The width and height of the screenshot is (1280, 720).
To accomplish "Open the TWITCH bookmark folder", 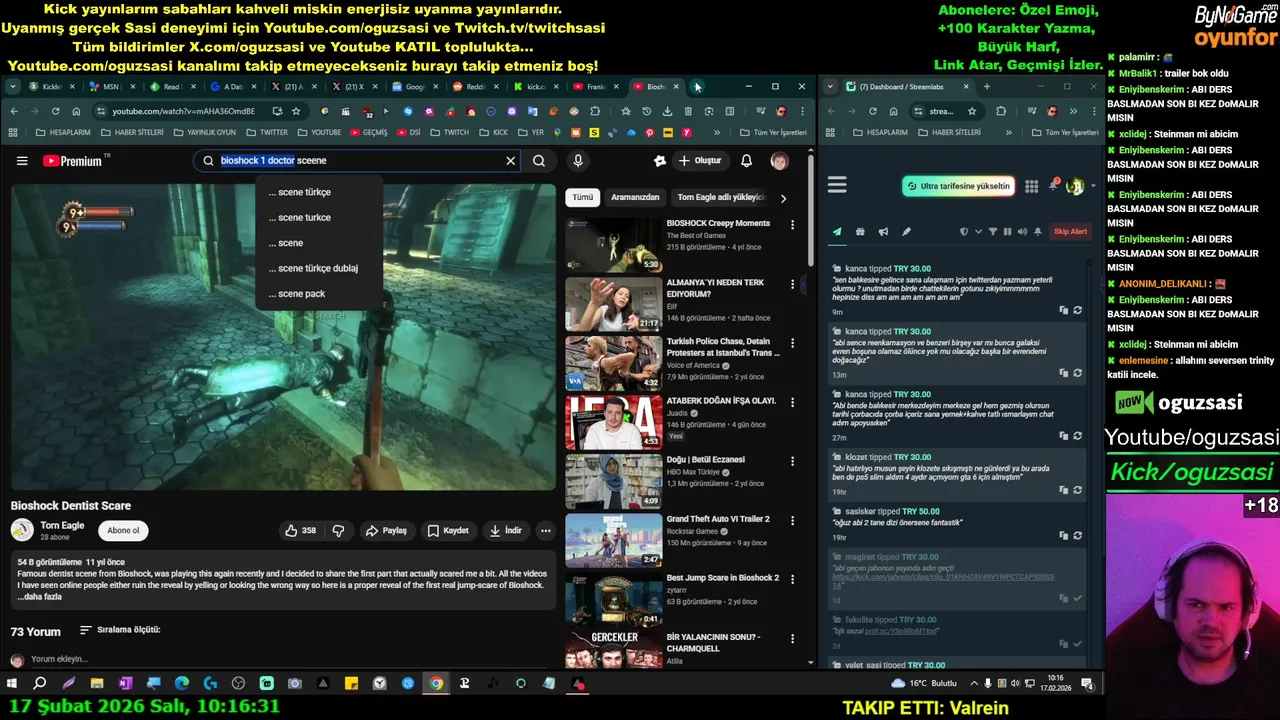I will (450, 132).
